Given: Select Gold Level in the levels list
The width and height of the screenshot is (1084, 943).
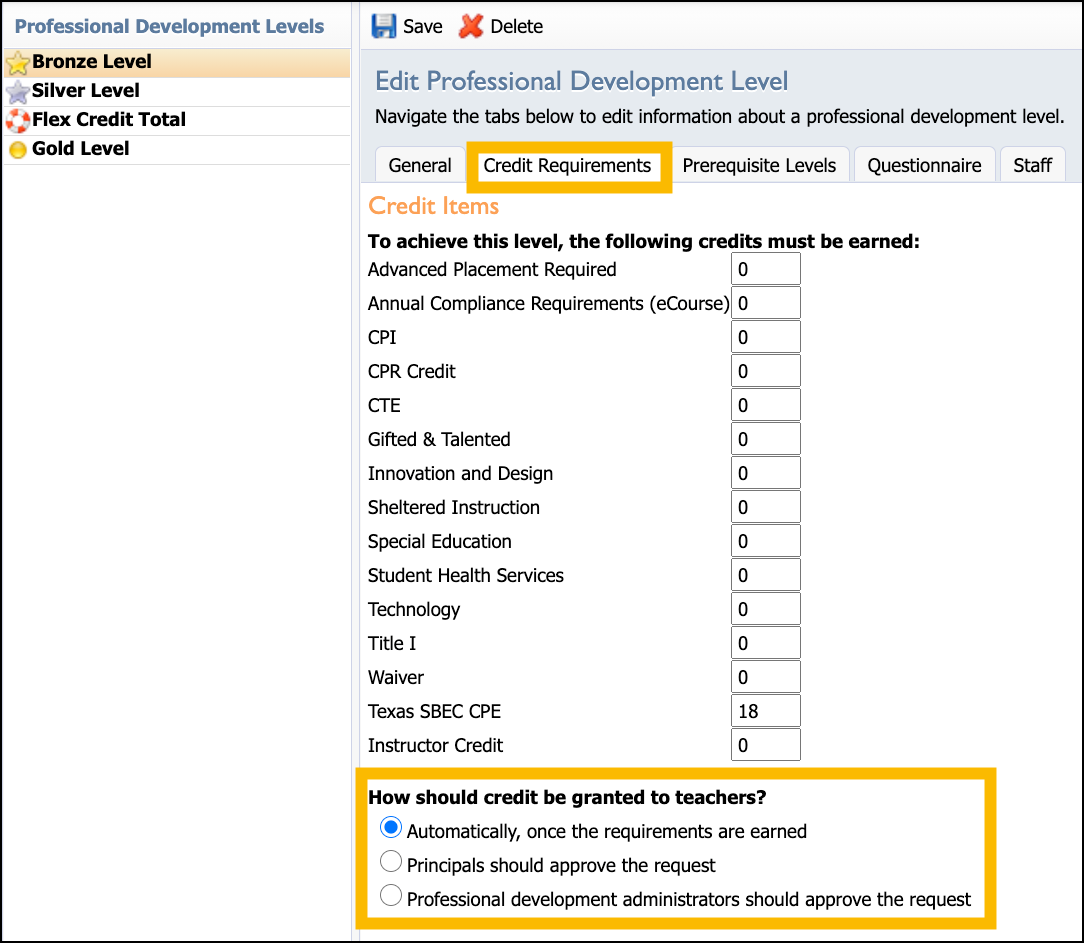Looking at the screenshot, I should point(177,149).
